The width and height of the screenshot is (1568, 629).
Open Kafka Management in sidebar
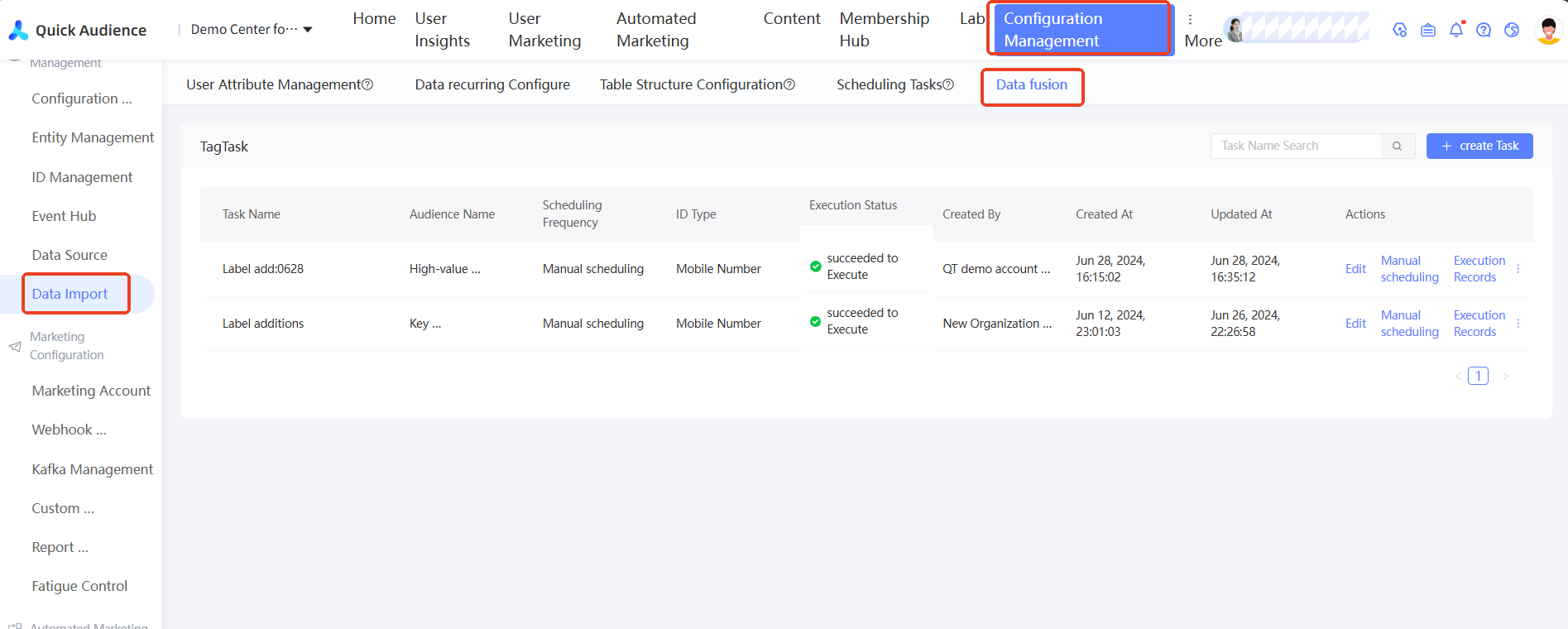click(x=93, y=469)
